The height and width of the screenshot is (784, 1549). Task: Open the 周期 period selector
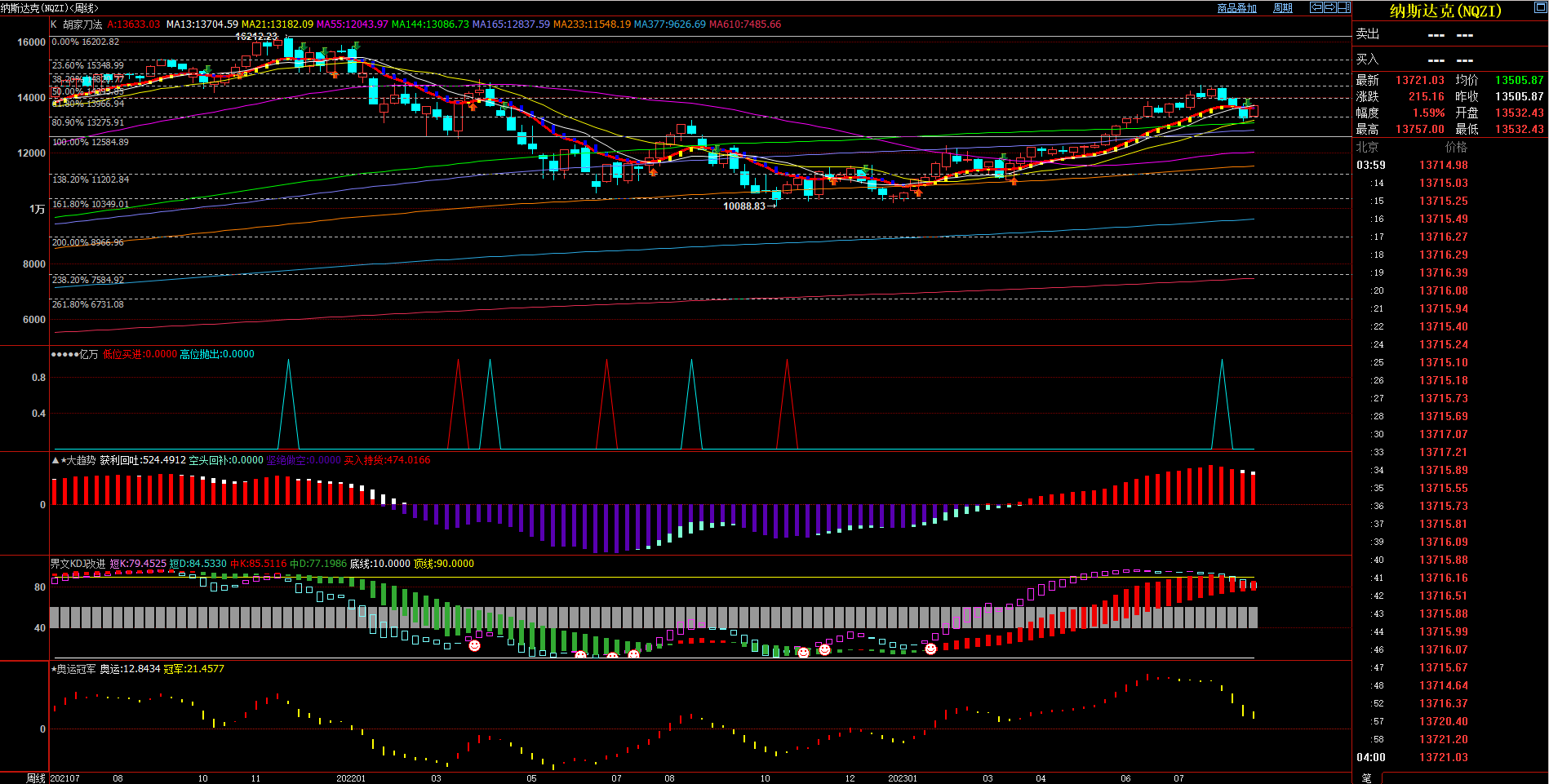[x=1282, y=8]
